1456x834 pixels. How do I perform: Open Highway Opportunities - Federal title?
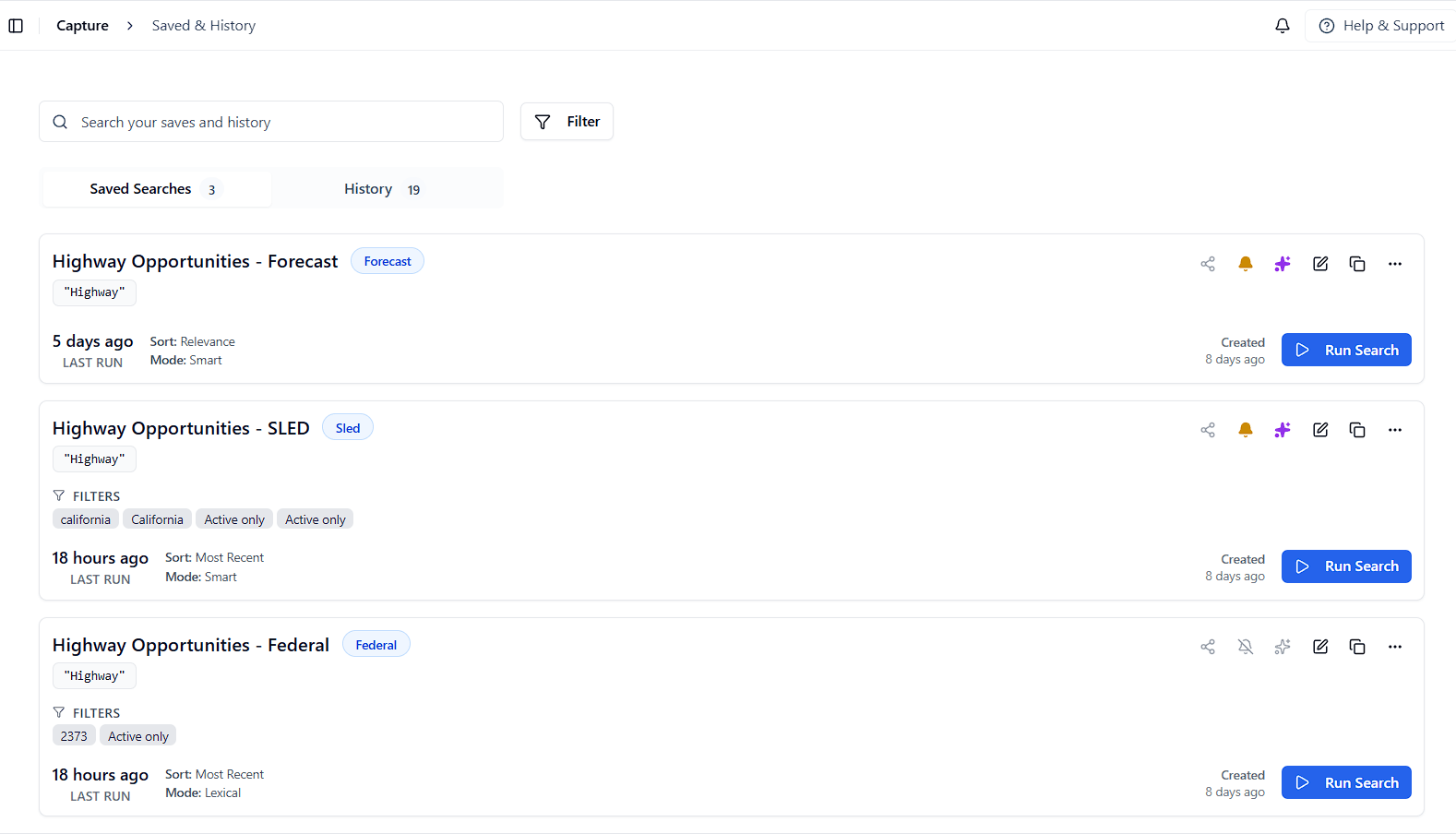click(191, 645)
